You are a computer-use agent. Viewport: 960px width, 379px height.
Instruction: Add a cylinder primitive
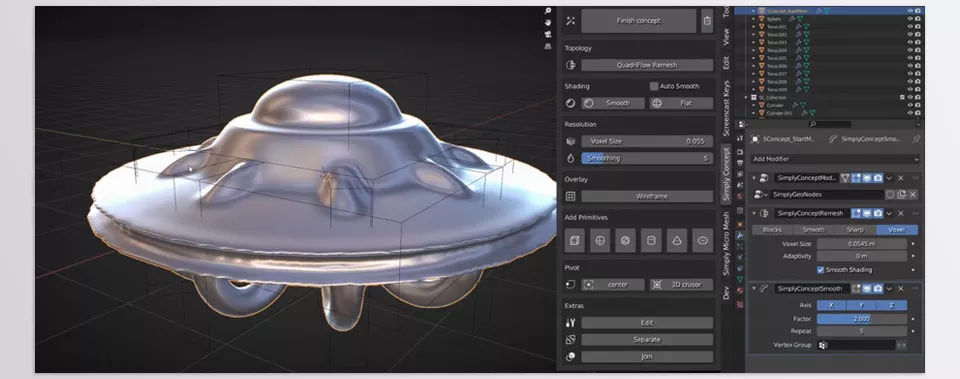pos(651,241)
